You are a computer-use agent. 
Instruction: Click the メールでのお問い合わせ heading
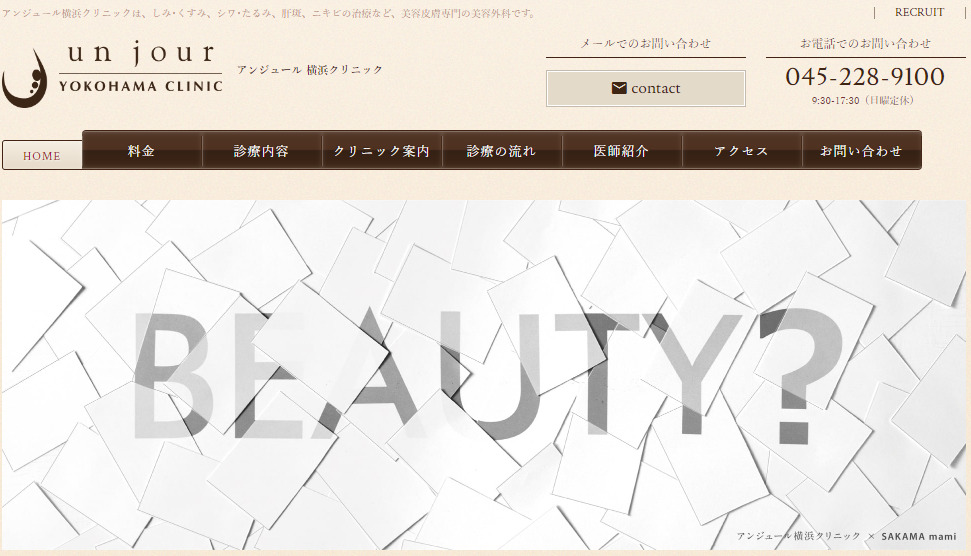pos(645,43)
